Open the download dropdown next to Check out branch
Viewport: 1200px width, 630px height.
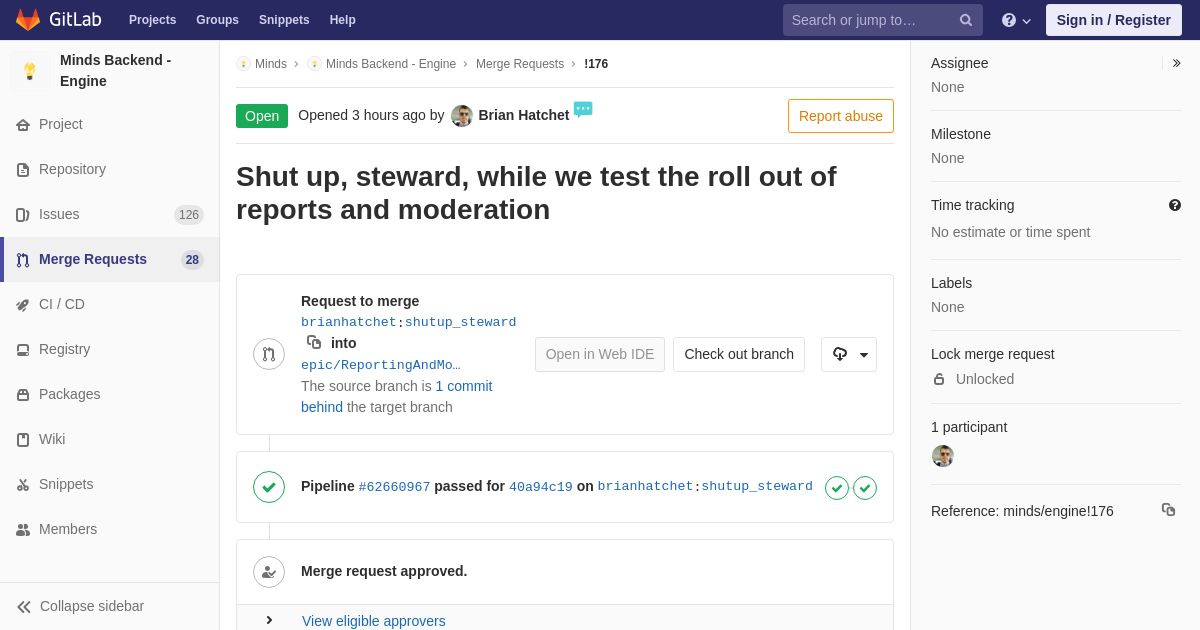[849, 354]
